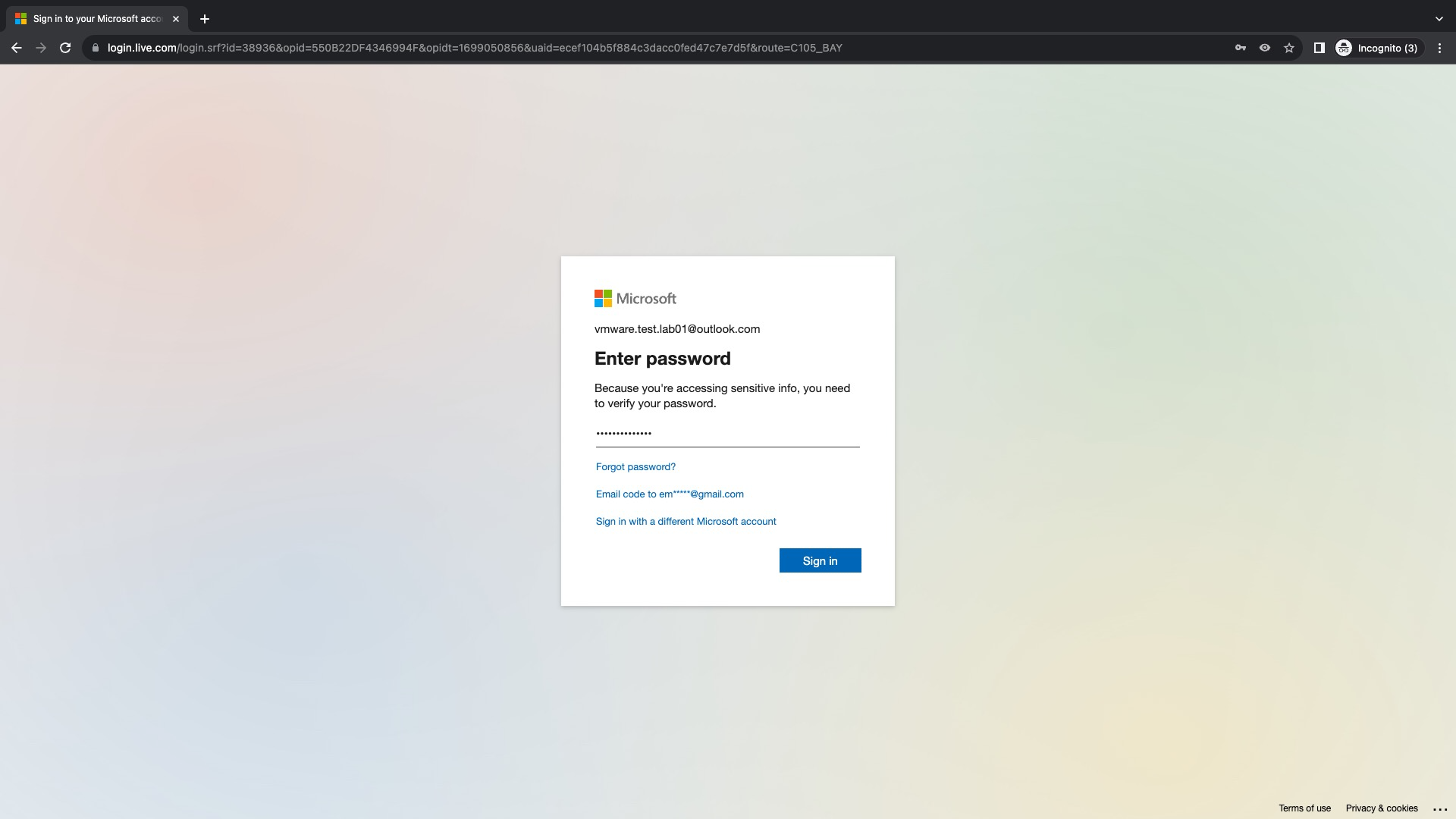
Task: Sign in with a different Microsoft account
Action: (x=686, y=521)
